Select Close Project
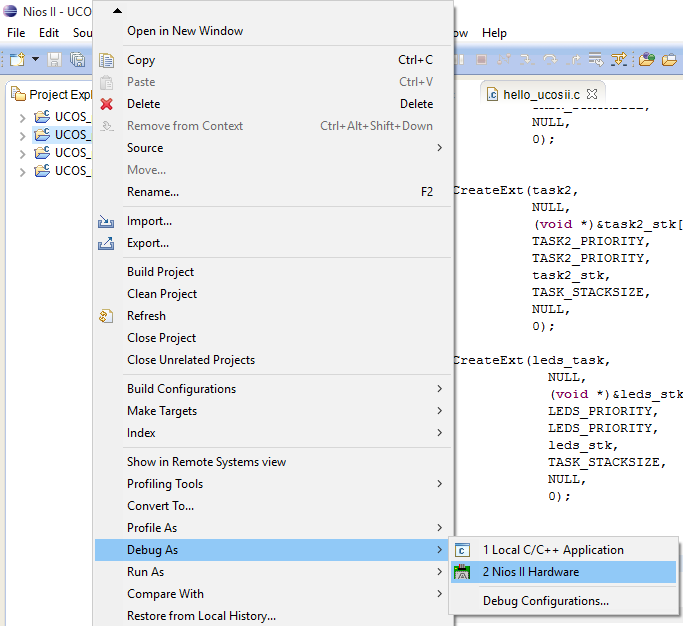 click(x=274, y=338)
